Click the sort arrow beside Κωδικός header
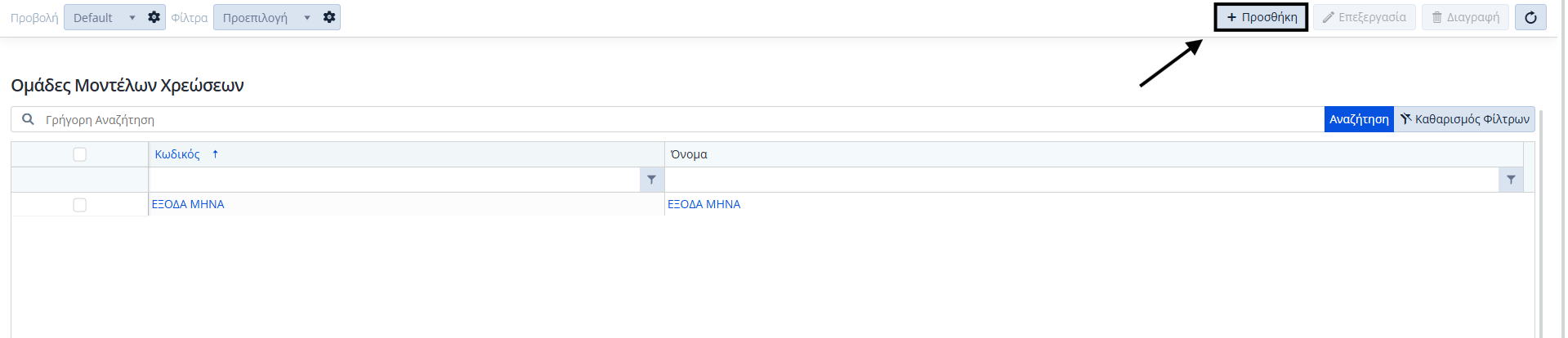Image resolution: width=1568 pixels, height=338 pixels. click(215, 154)
